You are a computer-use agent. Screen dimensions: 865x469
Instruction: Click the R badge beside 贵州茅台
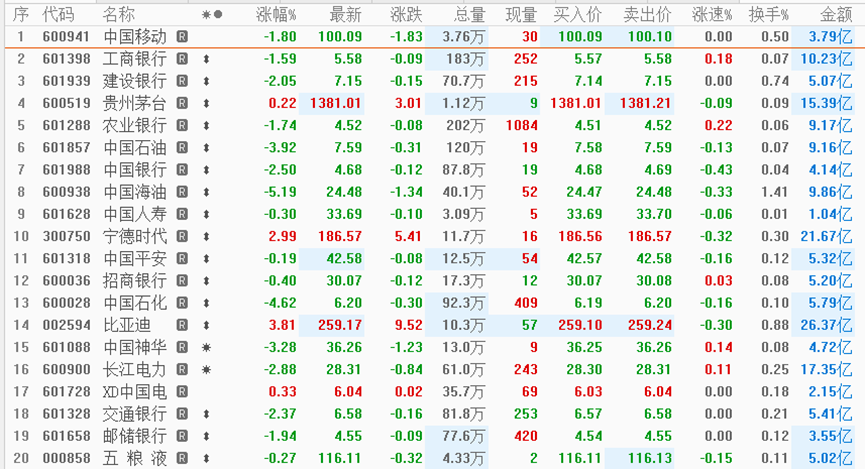point(182,103)
